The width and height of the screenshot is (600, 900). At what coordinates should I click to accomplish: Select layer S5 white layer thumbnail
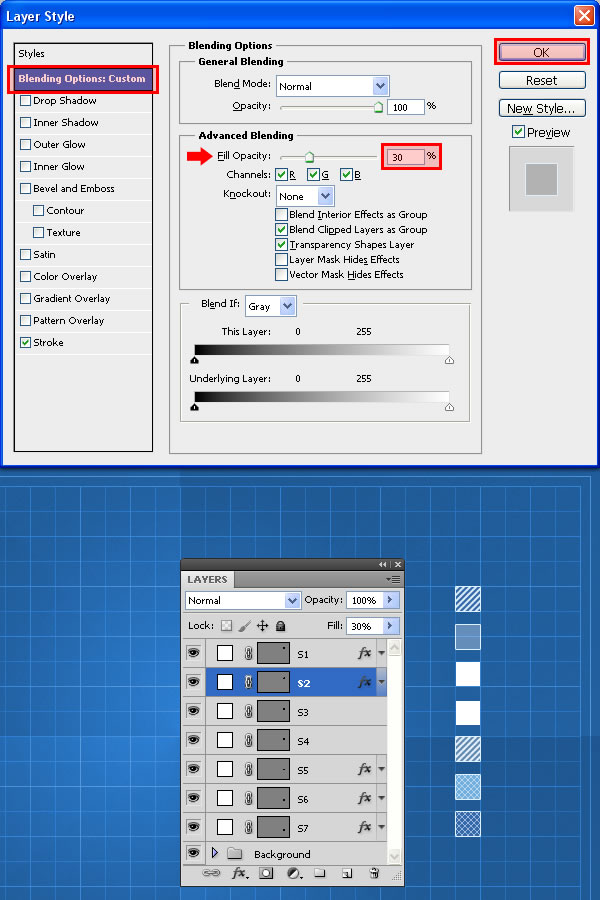pos(225,769)
